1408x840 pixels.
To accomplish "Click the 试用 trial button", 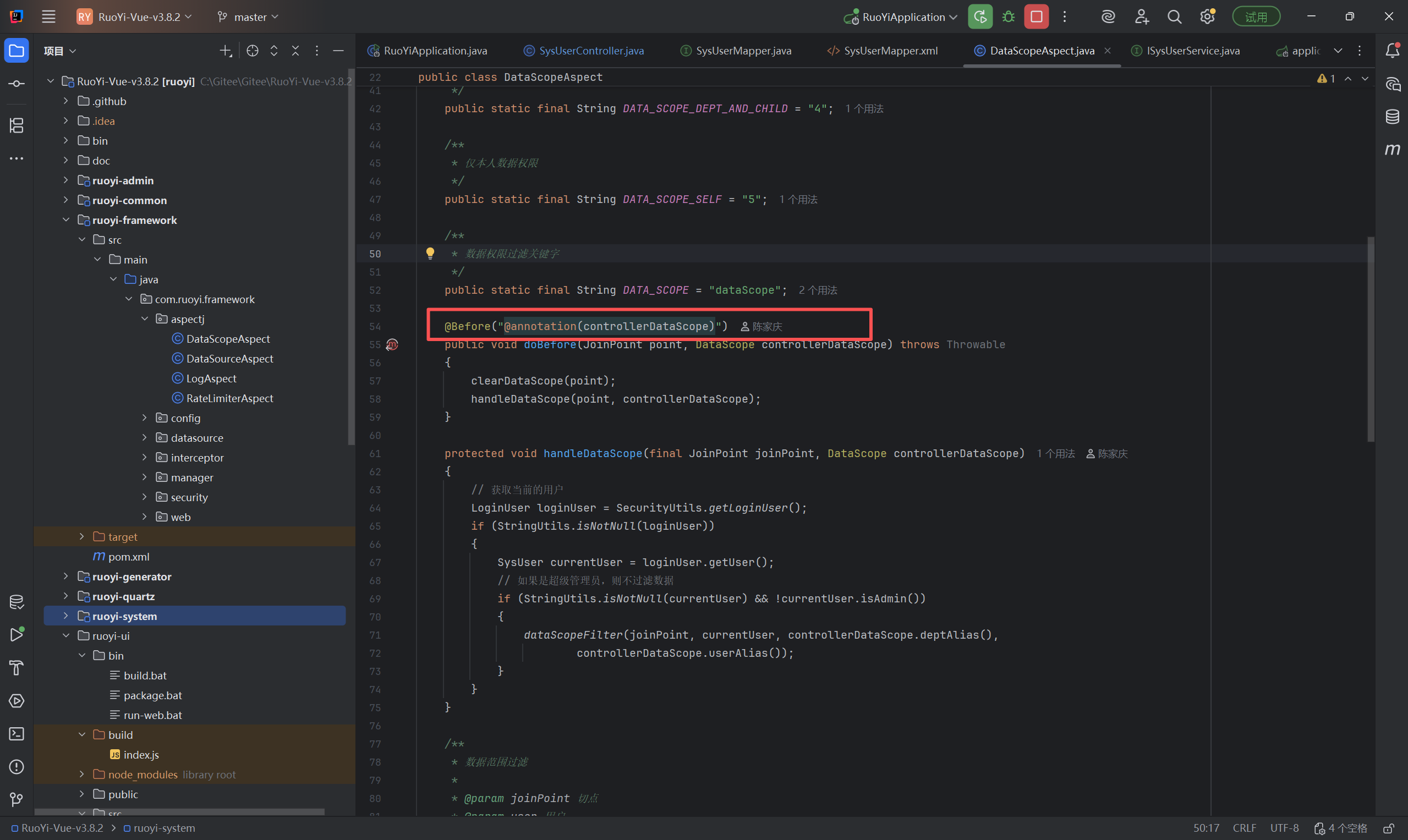I will point(1256,17).
